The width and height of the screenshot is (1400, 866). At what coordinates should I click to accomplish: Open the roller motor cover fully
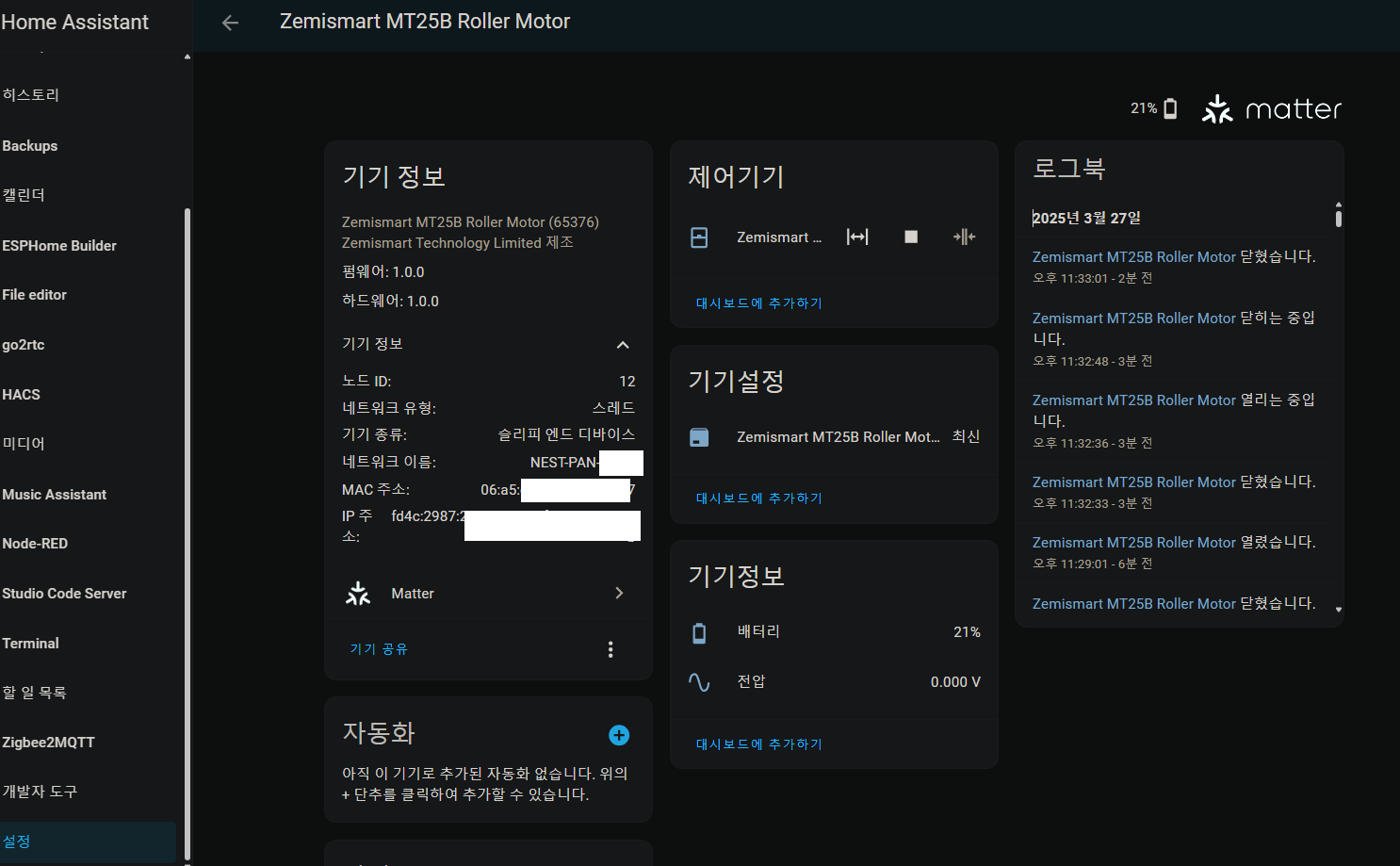(857, 237)
